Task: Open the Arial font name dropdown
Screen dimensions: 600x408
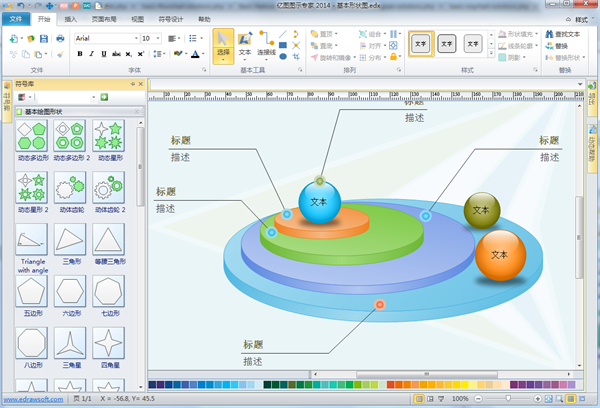Action: pyautogui.click(x=134, y=38)
